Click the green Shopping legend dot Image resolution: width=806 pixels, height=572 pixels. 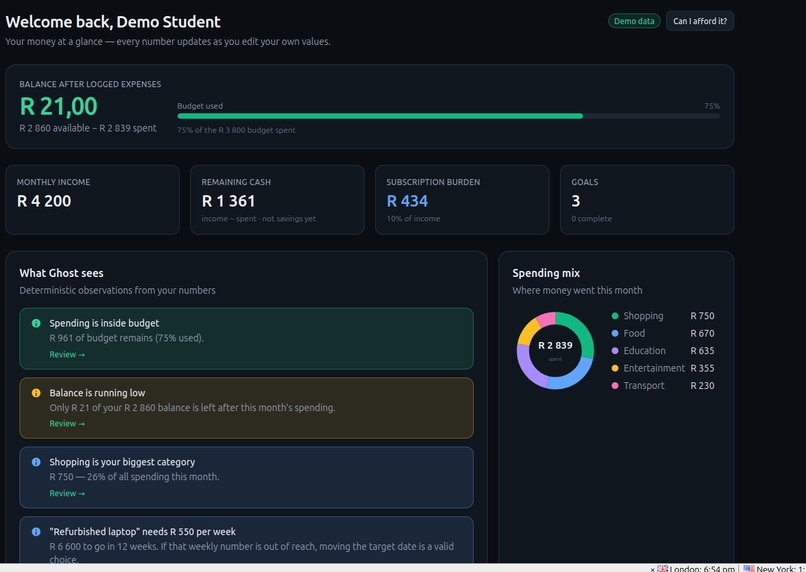(615, 316)
